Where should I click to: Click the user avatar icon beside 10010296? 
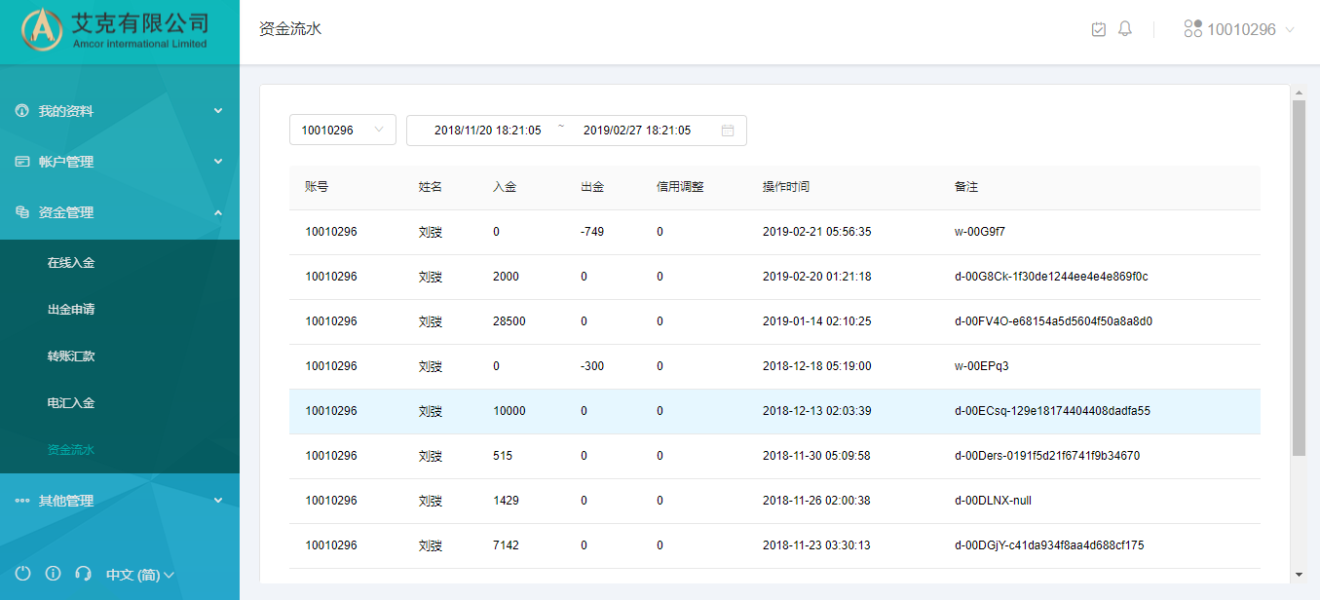[x=1192, y=29]
